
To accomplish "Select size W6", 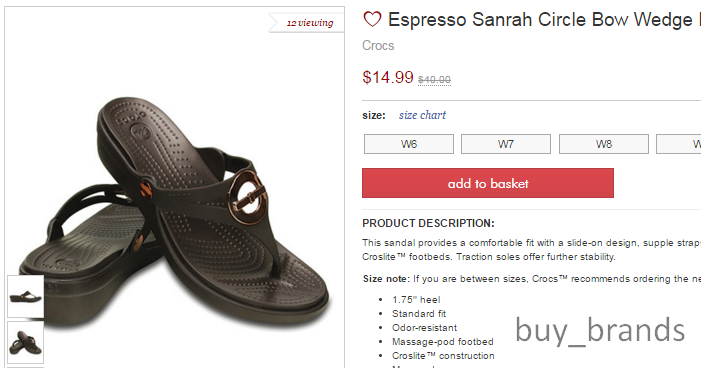I will [409, 144].
